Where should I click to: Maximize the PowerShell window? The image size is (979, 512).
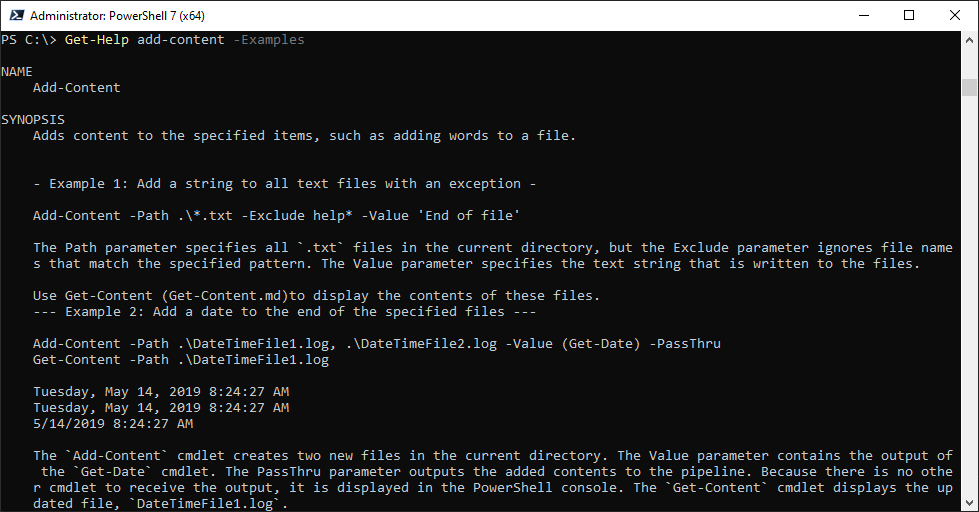tap(908, 15)
